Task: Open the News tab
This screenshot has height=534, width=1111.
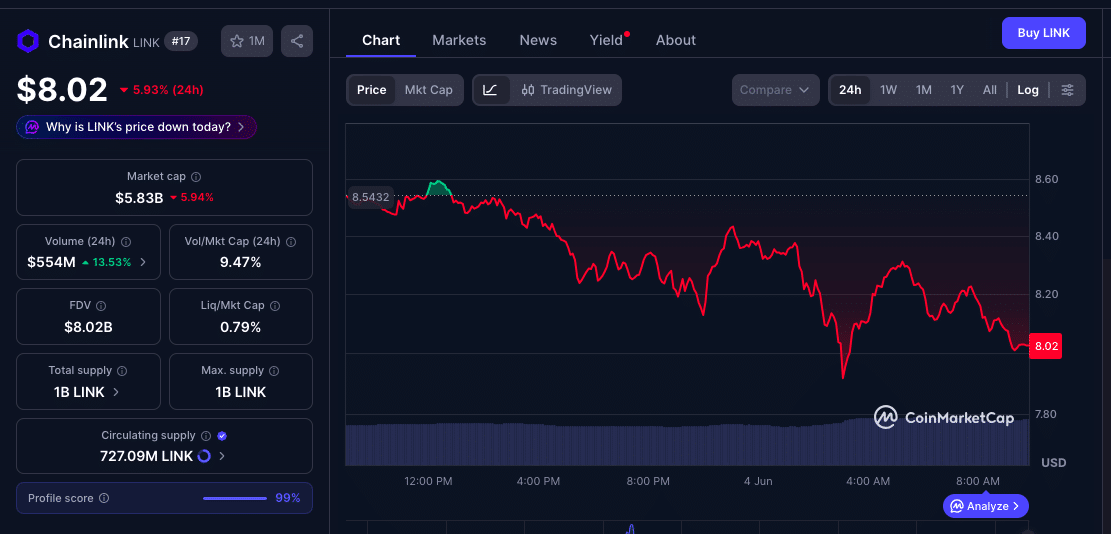Action: pyautogui.click(x=538, y=40)
